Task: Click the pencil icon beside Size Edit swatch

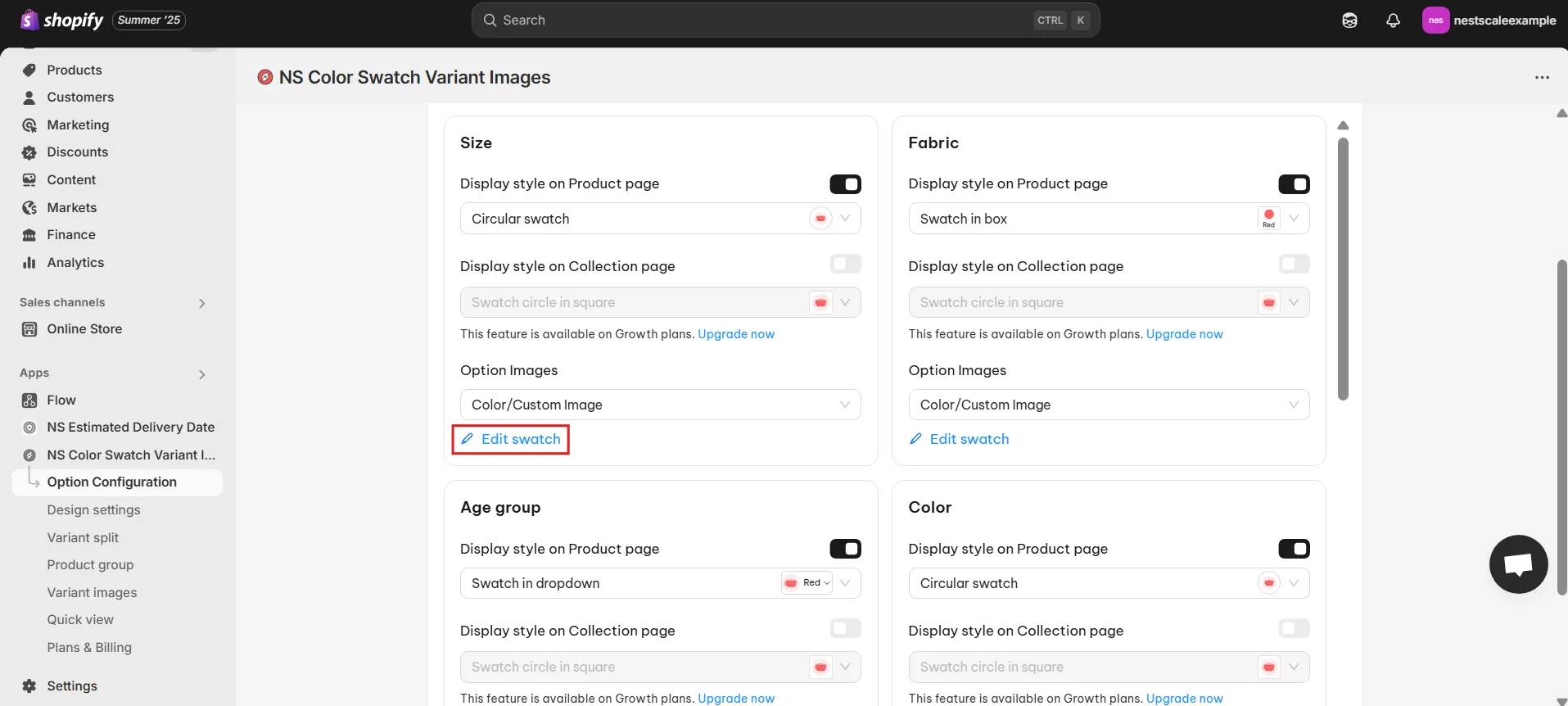Action: (467, 439)
